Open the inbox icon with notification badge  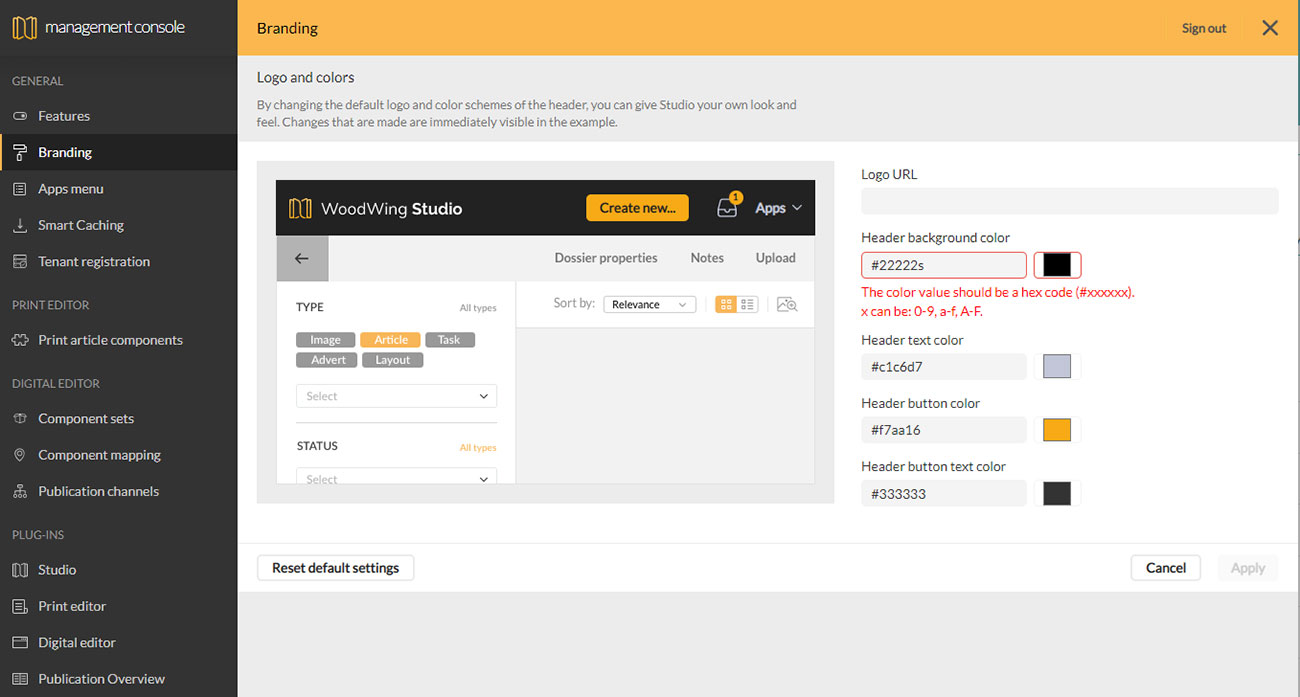click(x=728, y=206)
